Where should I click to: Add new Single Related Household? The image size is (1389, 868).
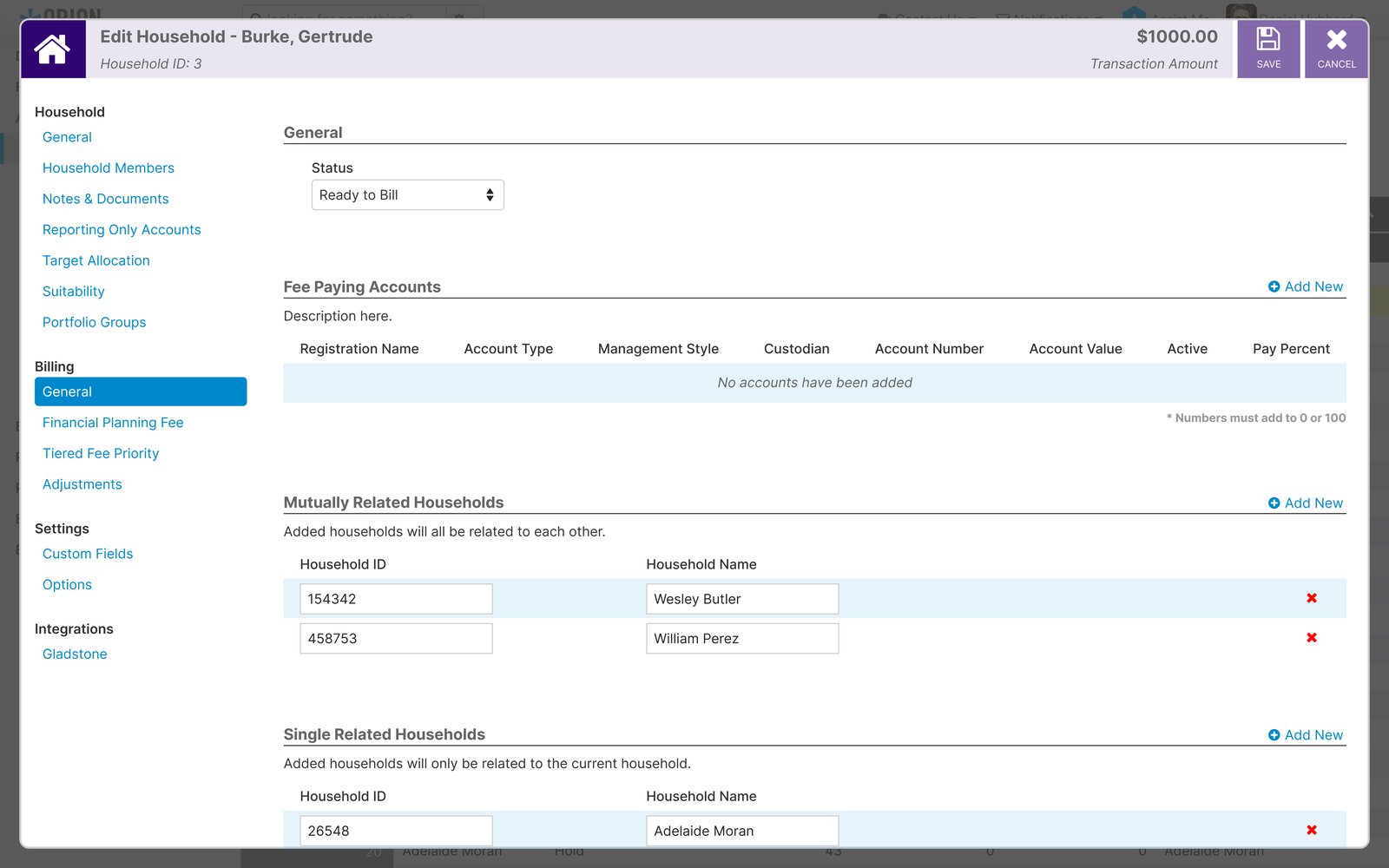pyautogui.click(x=1305, y=735)
